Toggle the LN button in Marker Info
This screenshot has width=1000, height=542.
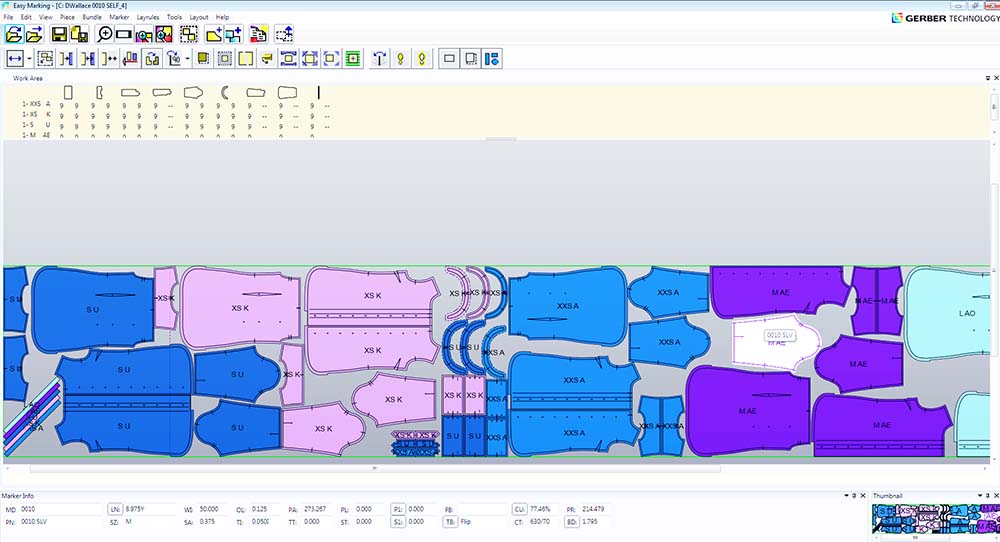(x=115, y=509)
